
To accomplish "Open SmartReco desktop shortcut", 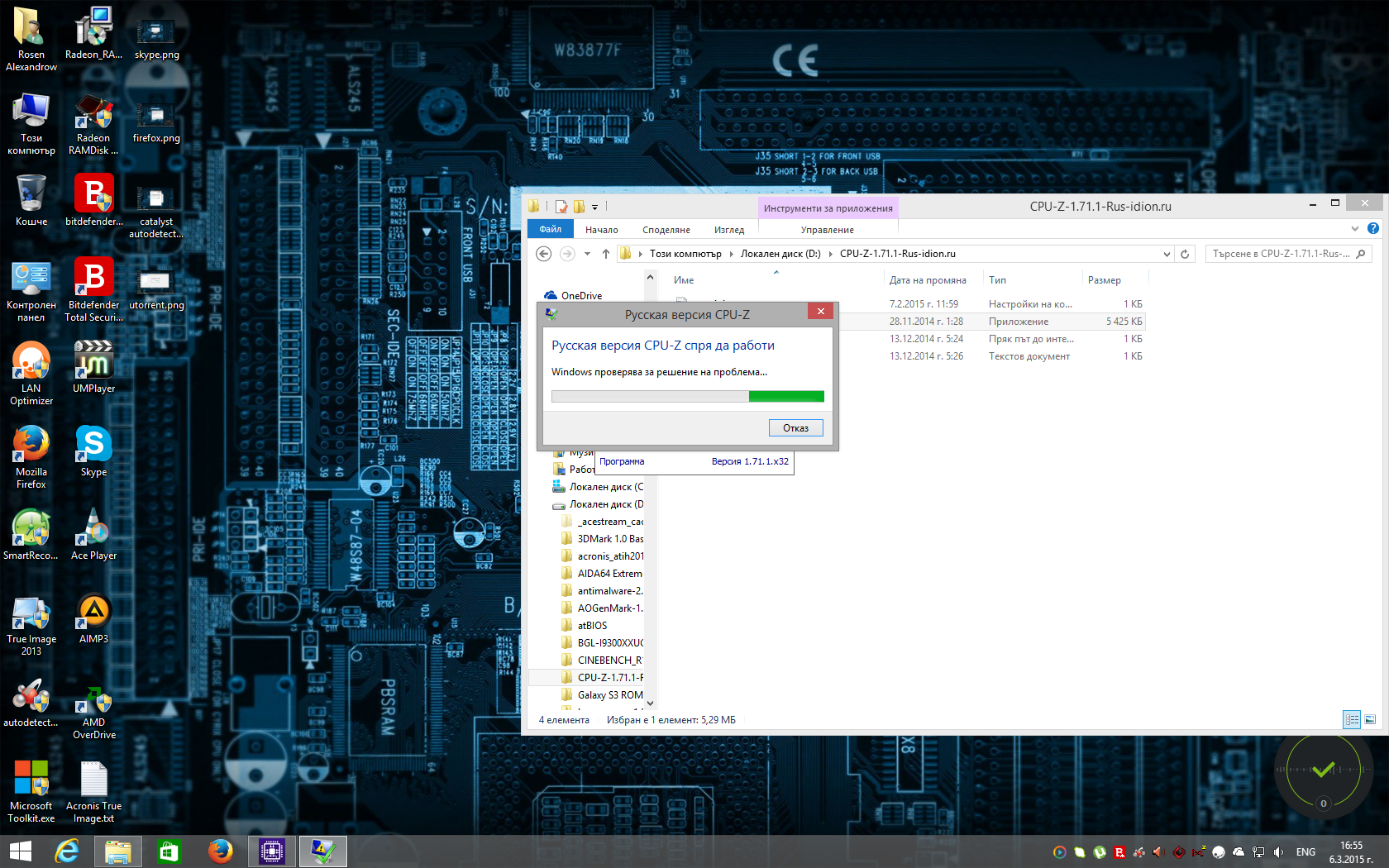I will coord(31,534).
